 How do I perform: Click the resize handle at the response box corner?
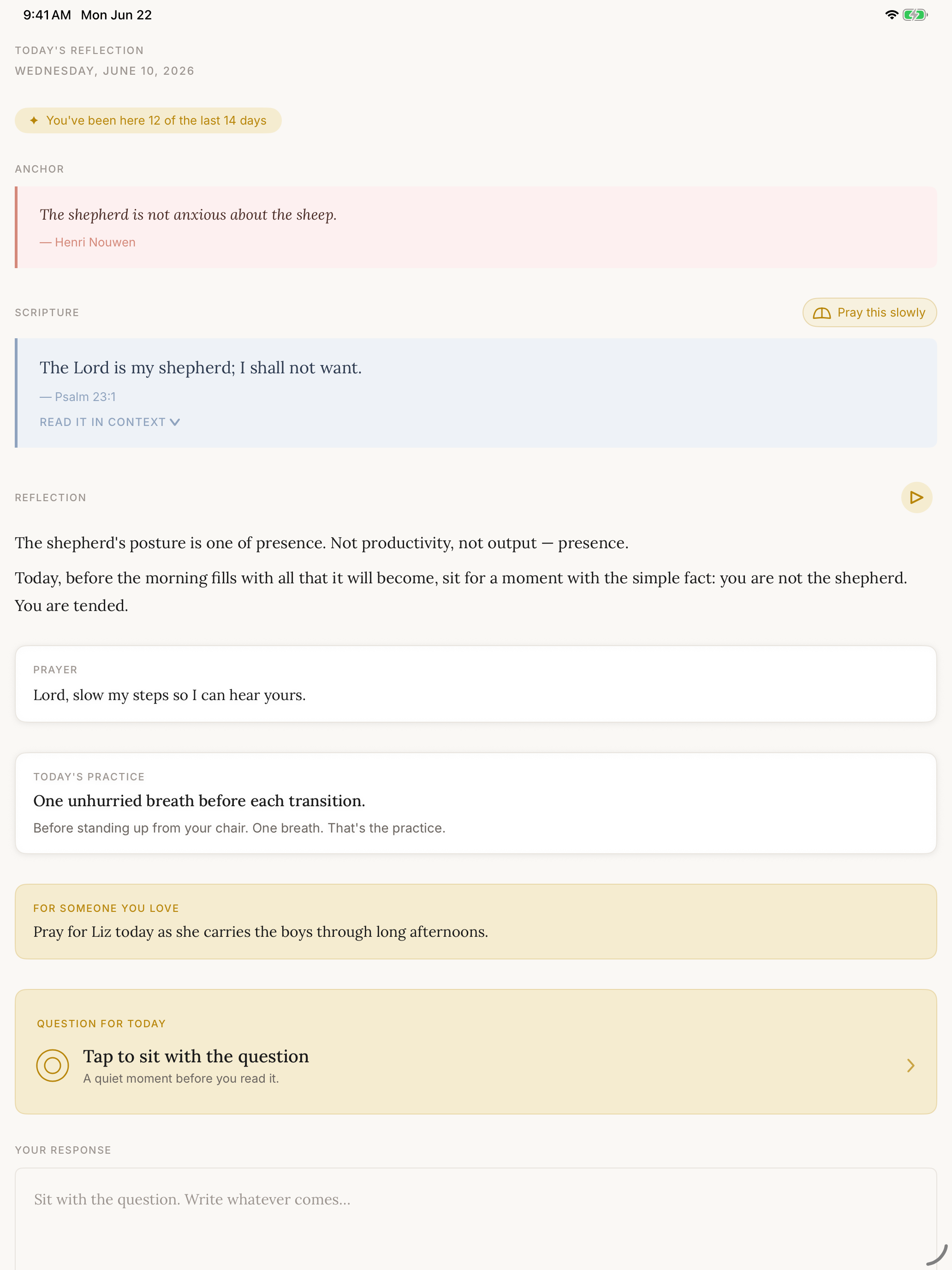click(x=936, y=1255)
